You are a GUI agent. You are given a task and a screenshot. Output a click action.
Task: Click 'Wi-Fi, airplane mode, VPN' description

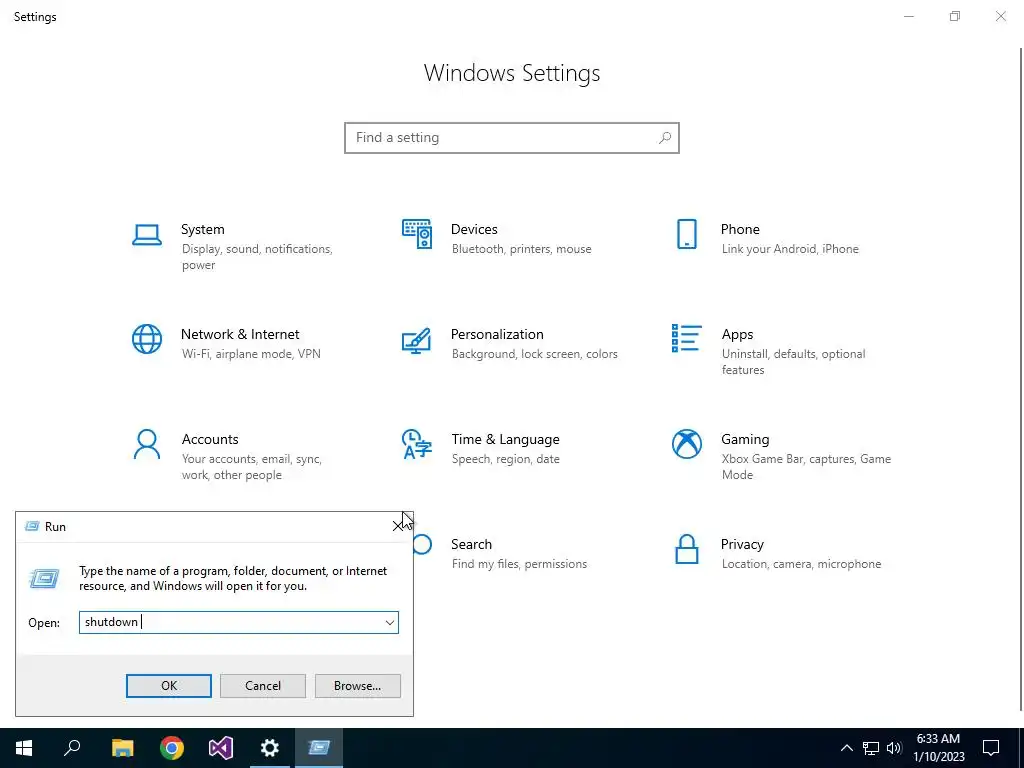click(x=251, y=354)
